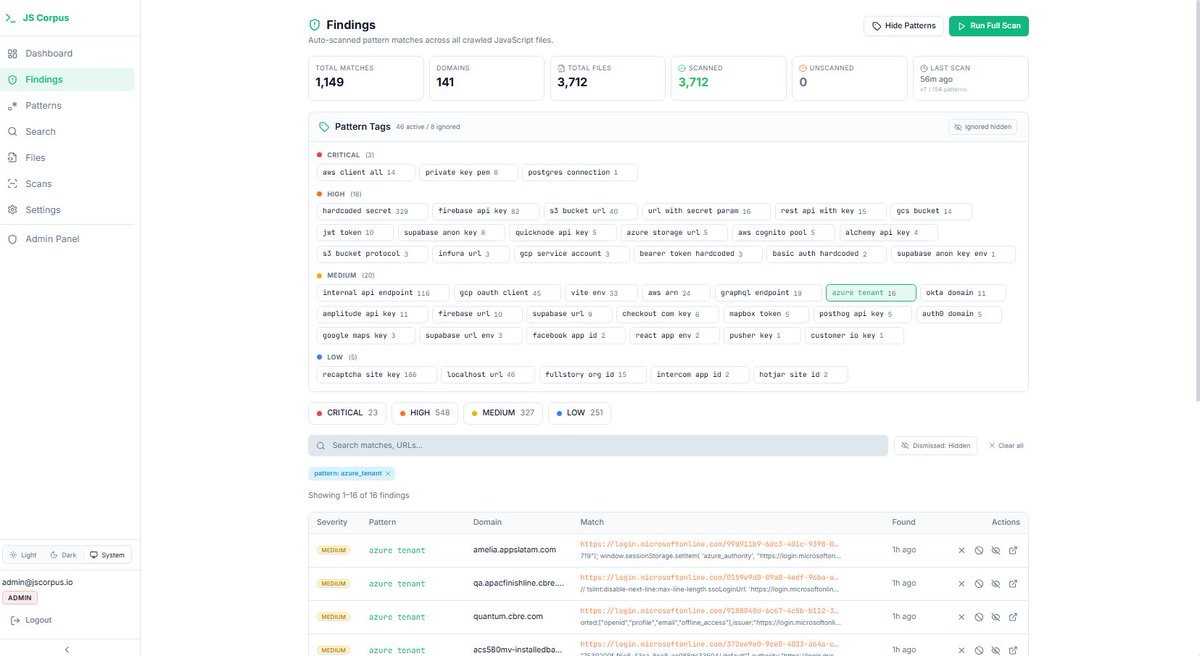1200x656 pixels.
Task: Toggle the Dismissed: Hidden filter
Action: click(x=935, y=445)
